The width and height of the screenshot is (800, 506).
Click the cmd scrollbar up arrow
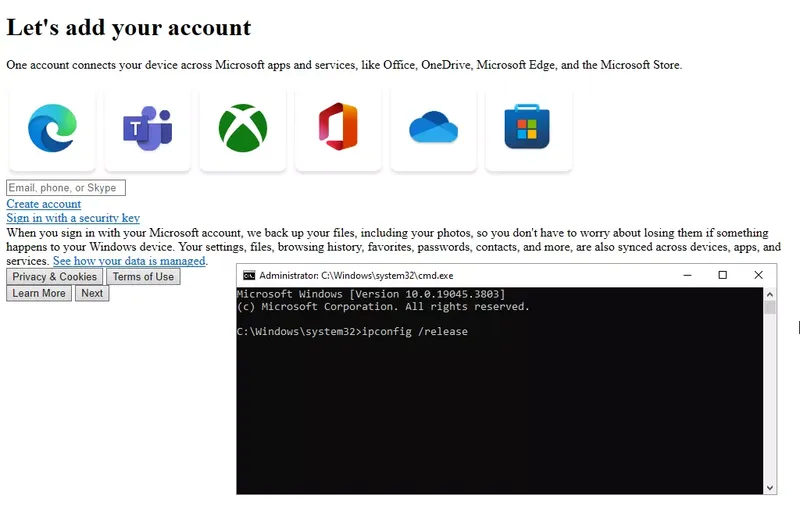(770, 294)
